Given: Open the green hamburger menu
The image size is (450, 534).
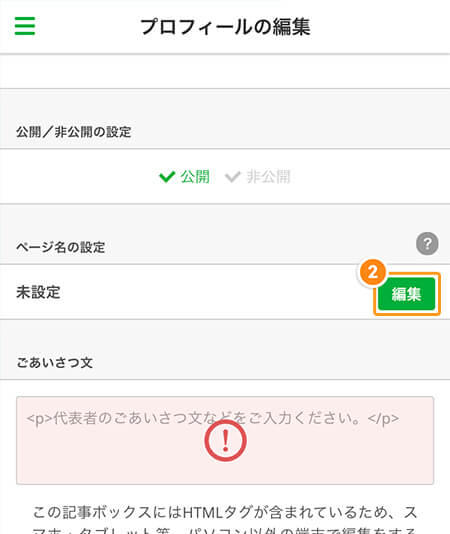Looking at the screenshot, I should click(x=25, y=26).
